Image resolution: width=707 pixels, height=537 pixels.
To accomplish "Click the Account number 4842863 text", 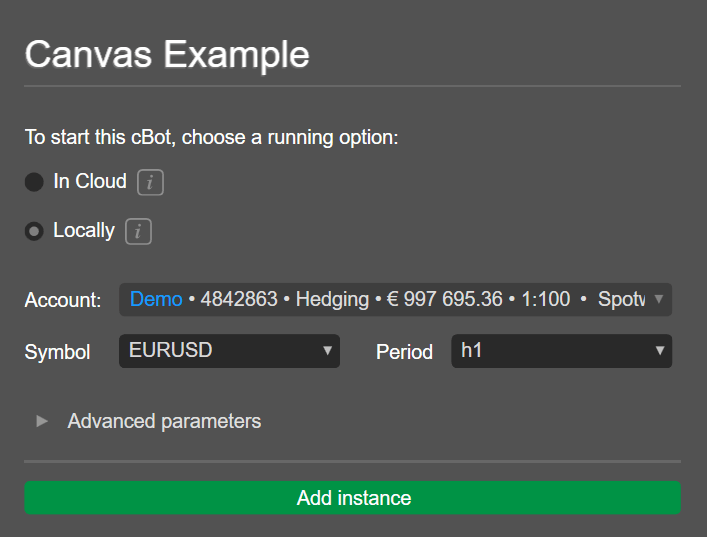I will click(x=239, y=299).
